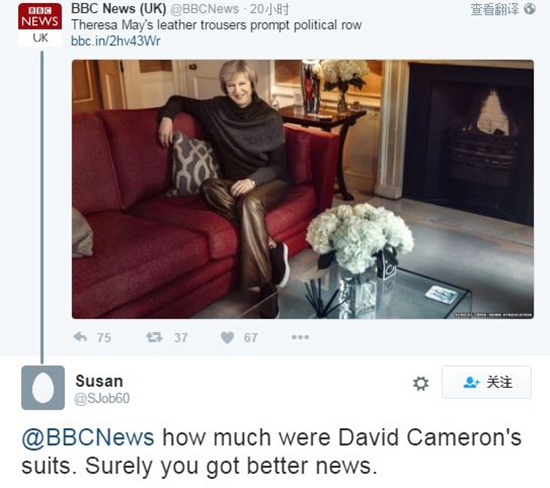Click the likes count 67

click(x=250, y=338)
